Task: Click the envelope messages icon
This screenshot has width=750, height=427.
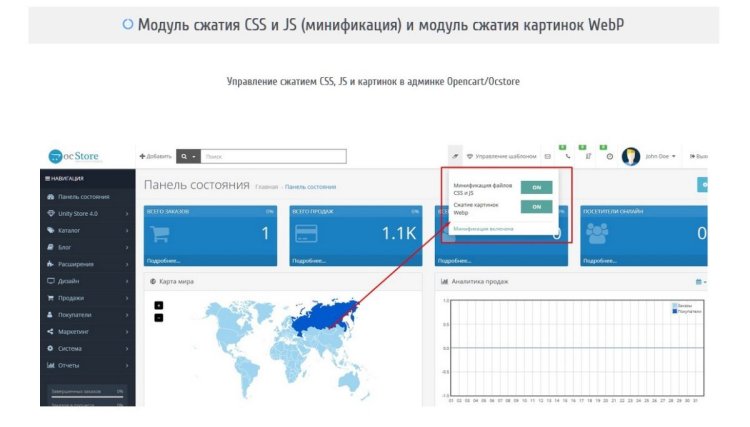Action: click(547, 157)
